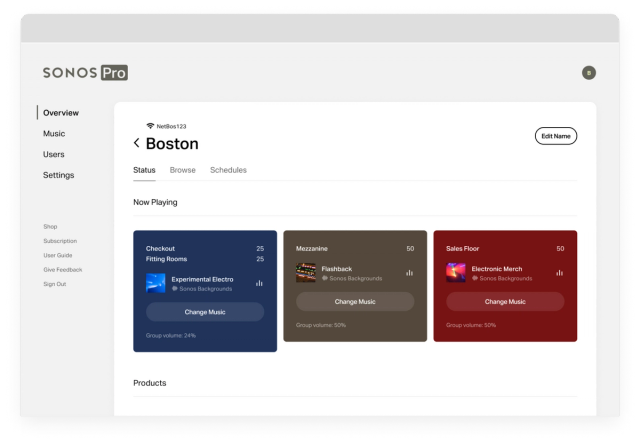Click volume value 50 beside Sales Floor
The height and width of the screenshot is (444, 640).
pos(560,249)
